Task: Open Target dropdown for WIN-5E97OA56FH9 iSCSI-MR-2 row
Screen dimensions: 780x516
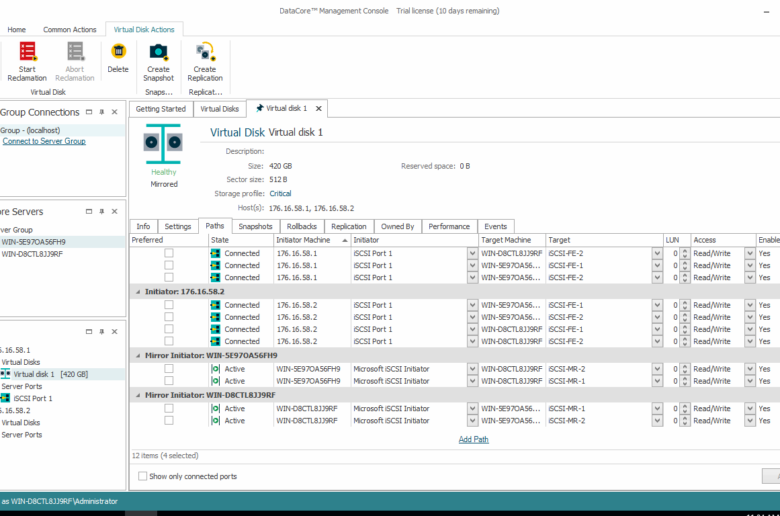Action: [x=657, y=369]
